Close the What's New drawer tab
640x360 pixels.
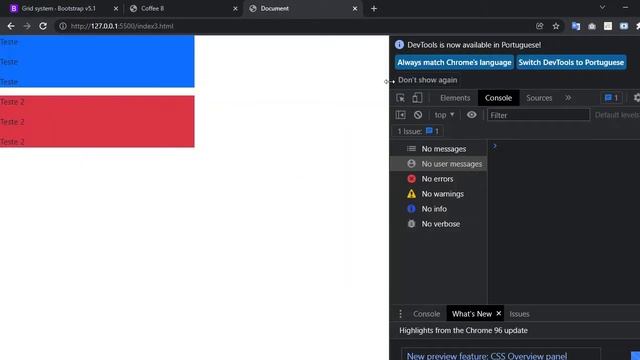498,313
